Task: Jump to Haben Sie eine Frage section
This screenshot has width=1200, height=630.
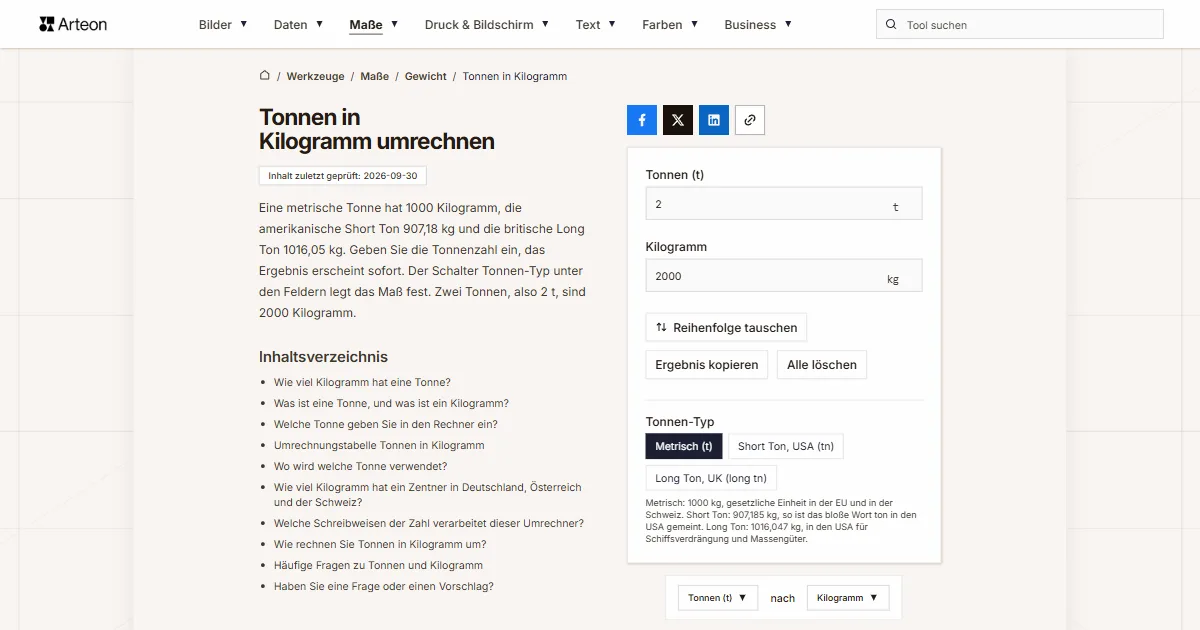Action: tap(384, 586)
